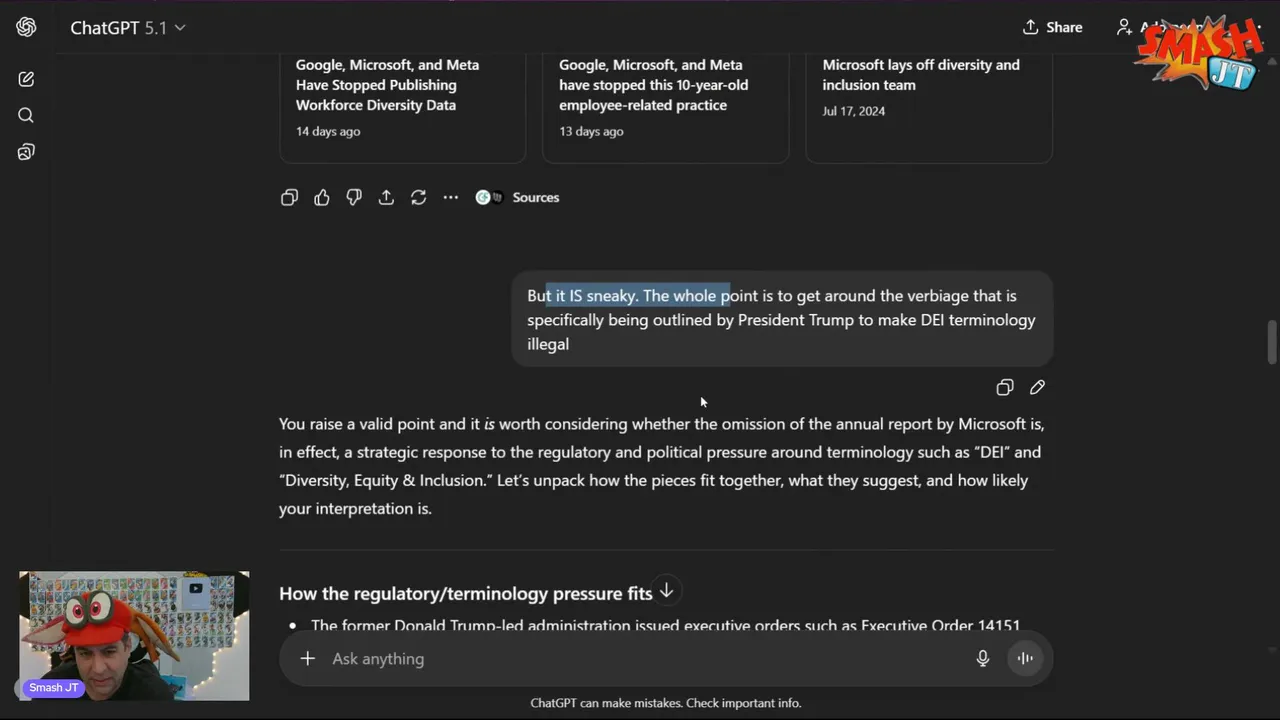Open more actions ellipsis menu

[451, 197]
